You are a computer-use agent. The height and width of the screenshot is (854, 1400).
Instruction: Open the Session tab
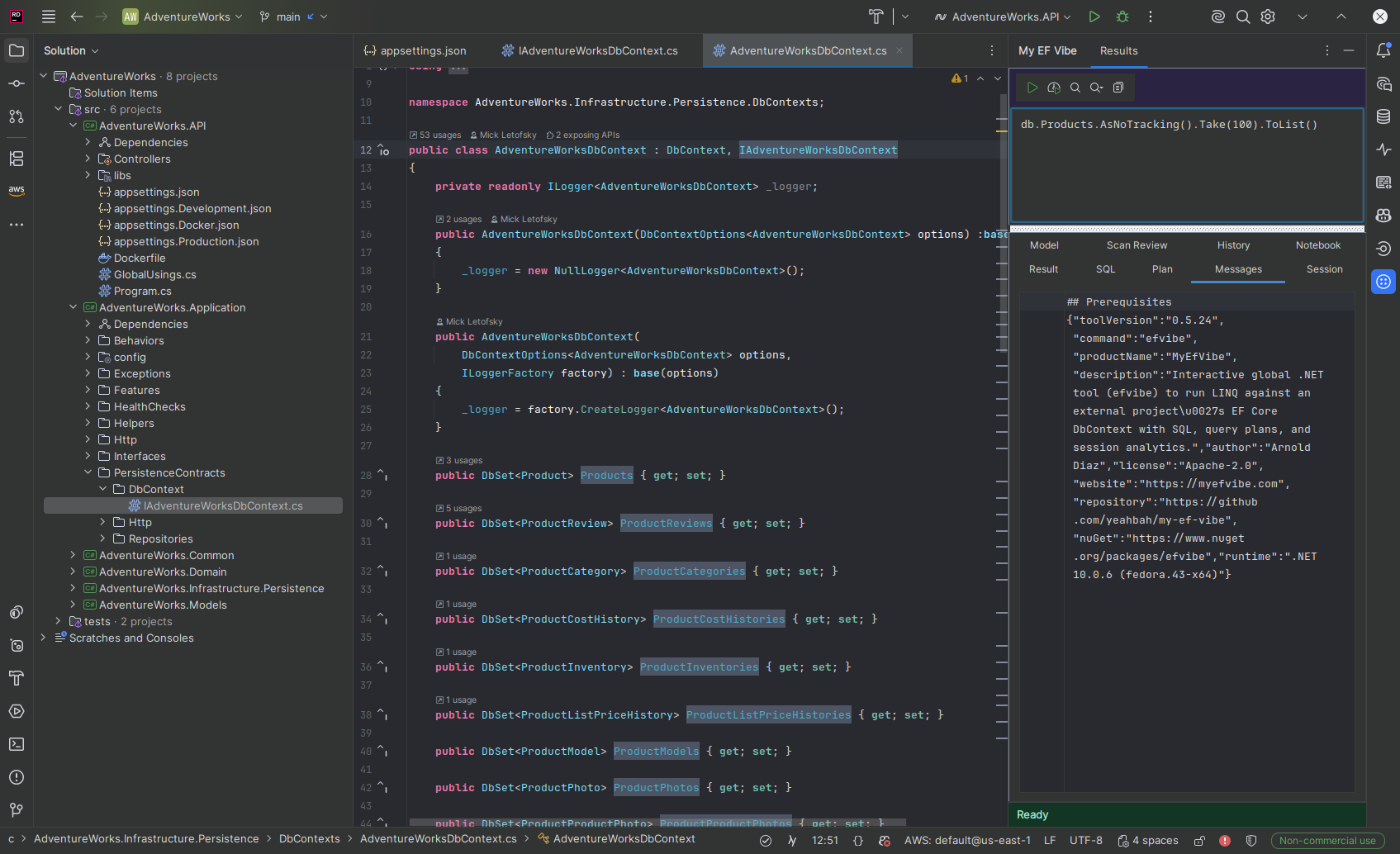pyautogui.click(x=1324, y=269)
